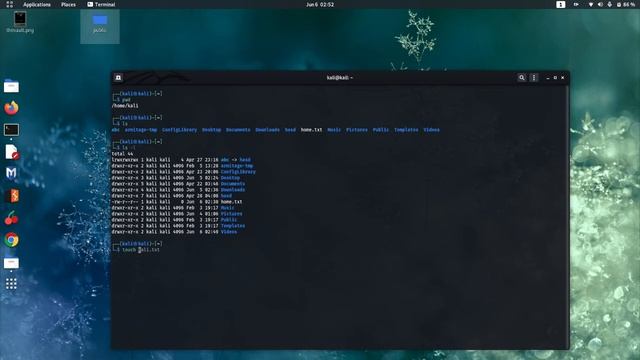Click Downloads in the ls output row
The image size is (640, 360).
(x=267, y=130)
